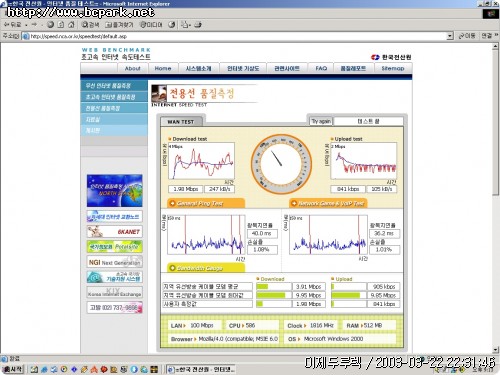Launch the blue diamond quick launch icon
Viewport: 500px width, 375px height.
(x=74, y=369)
